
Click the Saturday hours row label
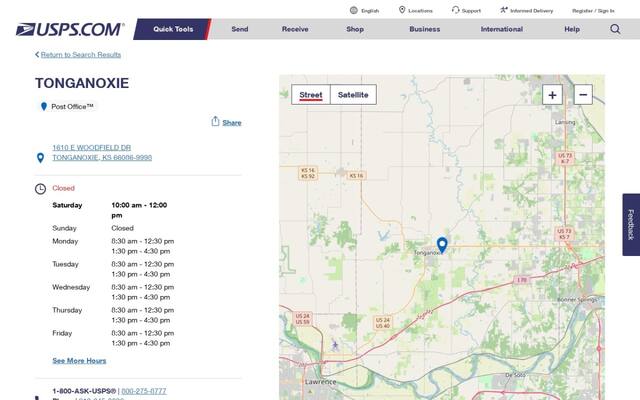67,205
